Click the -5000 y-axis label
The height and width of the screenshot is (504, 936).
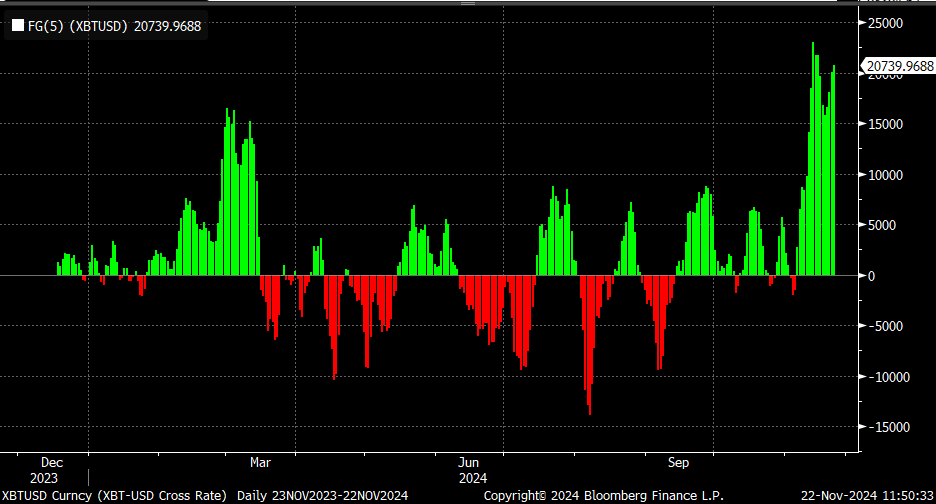pyautogui.click(x=884, y=326)
